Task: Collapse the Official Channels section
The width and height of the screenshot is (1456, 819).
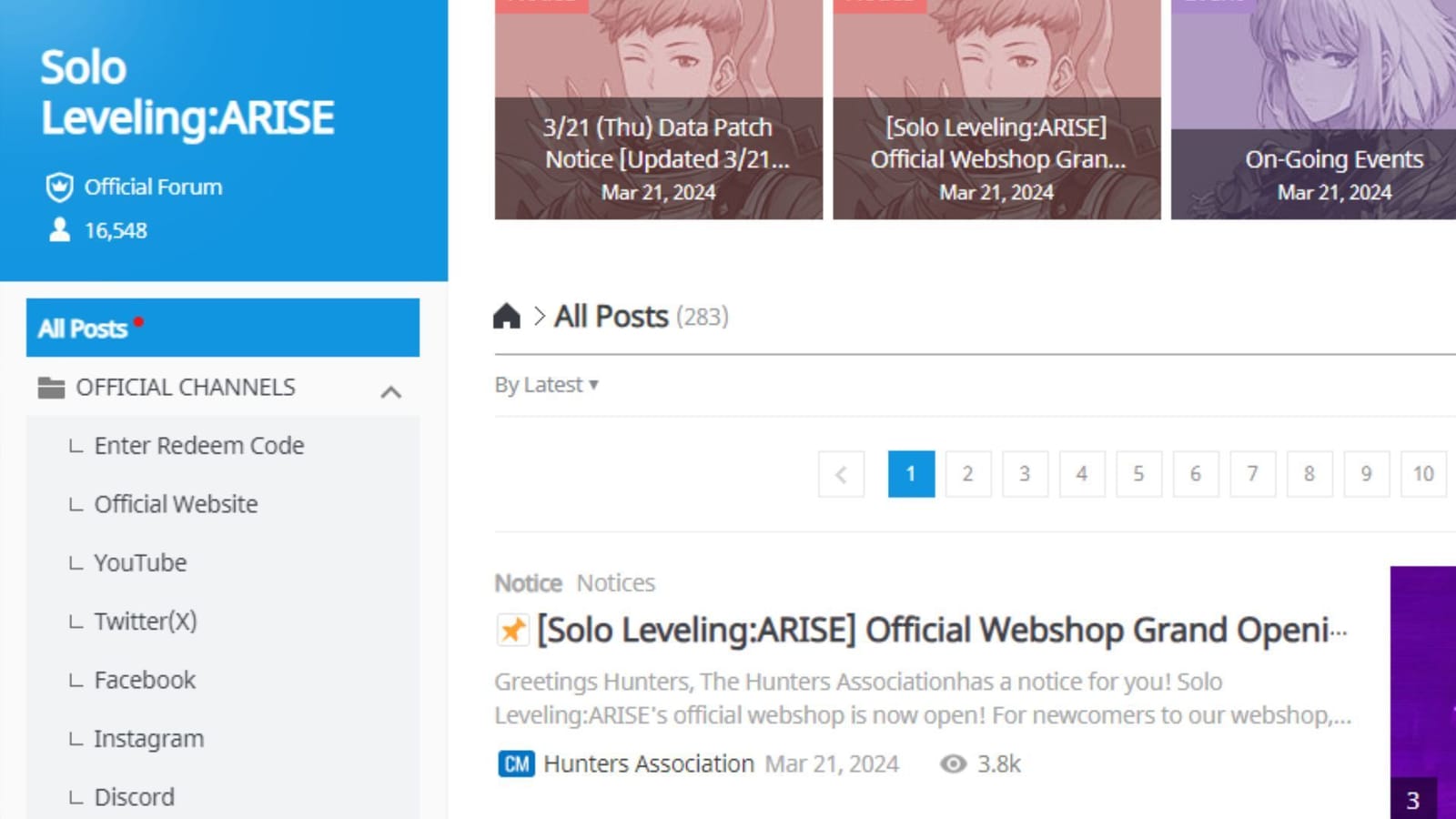Action: [390, 391]
